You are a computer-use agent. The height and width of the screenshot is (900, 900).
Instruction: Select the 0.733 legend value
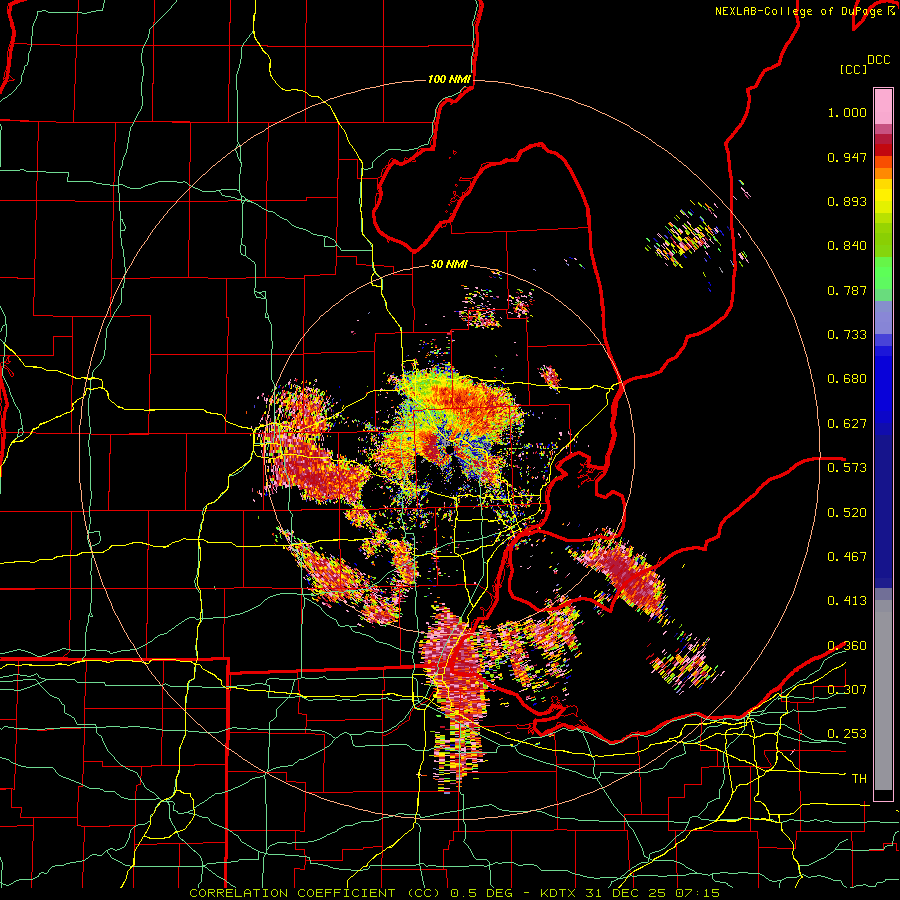click(x=847, y=335)
